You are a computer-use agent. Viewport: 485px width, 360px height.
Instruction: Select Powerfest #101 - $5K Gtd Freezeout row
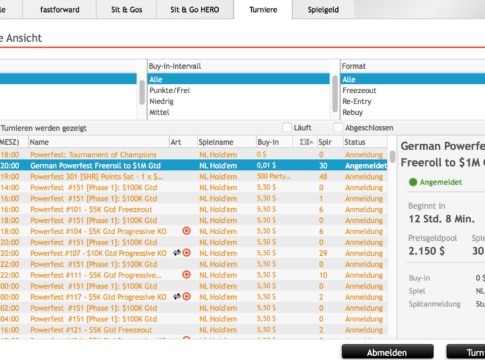[193, 209]
